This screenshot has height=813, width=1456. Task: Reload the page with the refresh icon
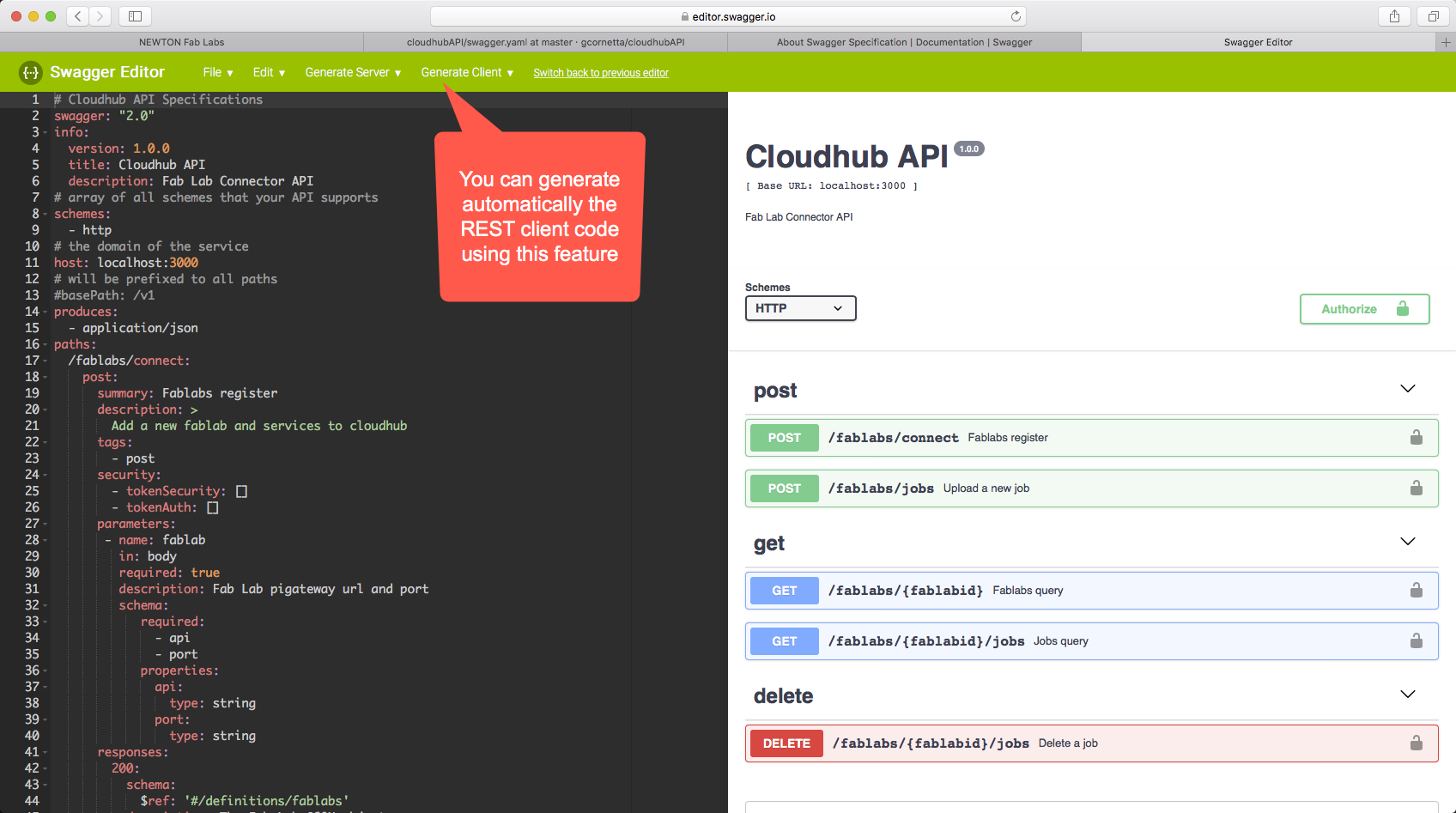click(x=1016, y=16)
